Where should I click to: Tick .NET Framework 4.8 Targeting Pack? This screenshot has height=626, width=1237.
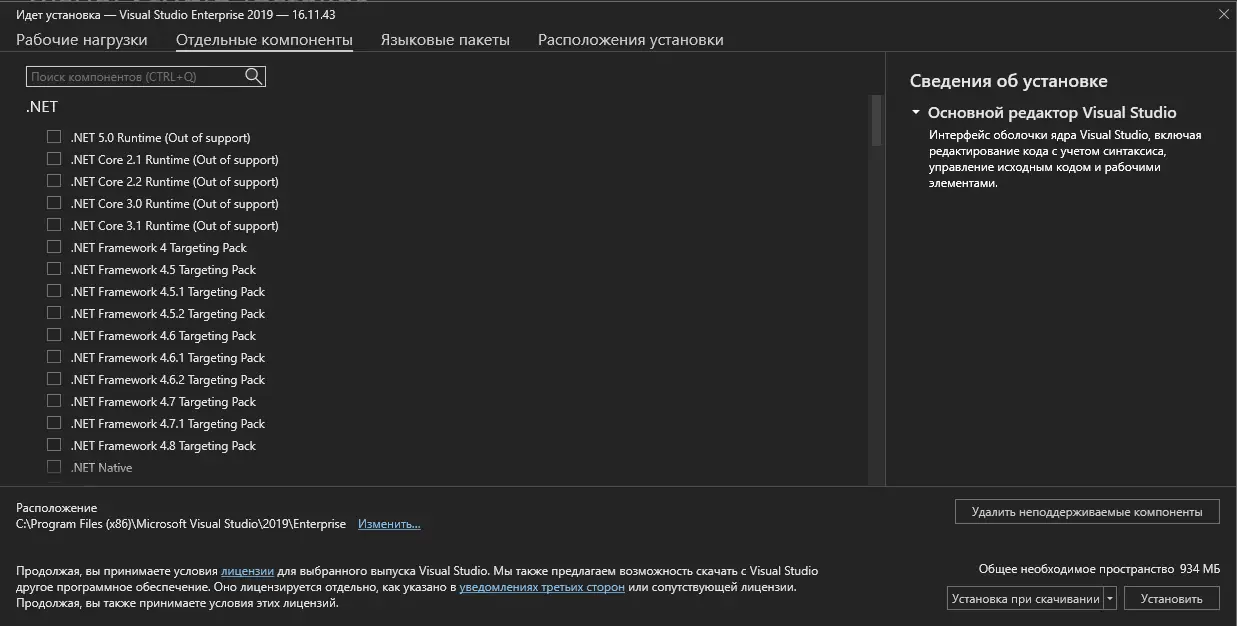54,445
